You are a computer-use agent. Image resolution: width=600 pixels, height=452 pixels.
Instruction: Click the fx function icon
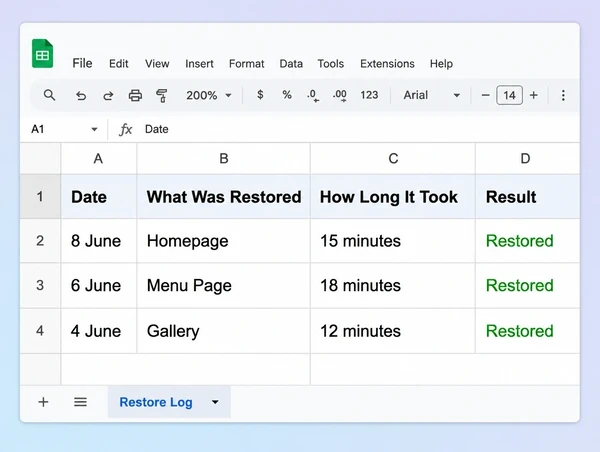pos(126,129)
